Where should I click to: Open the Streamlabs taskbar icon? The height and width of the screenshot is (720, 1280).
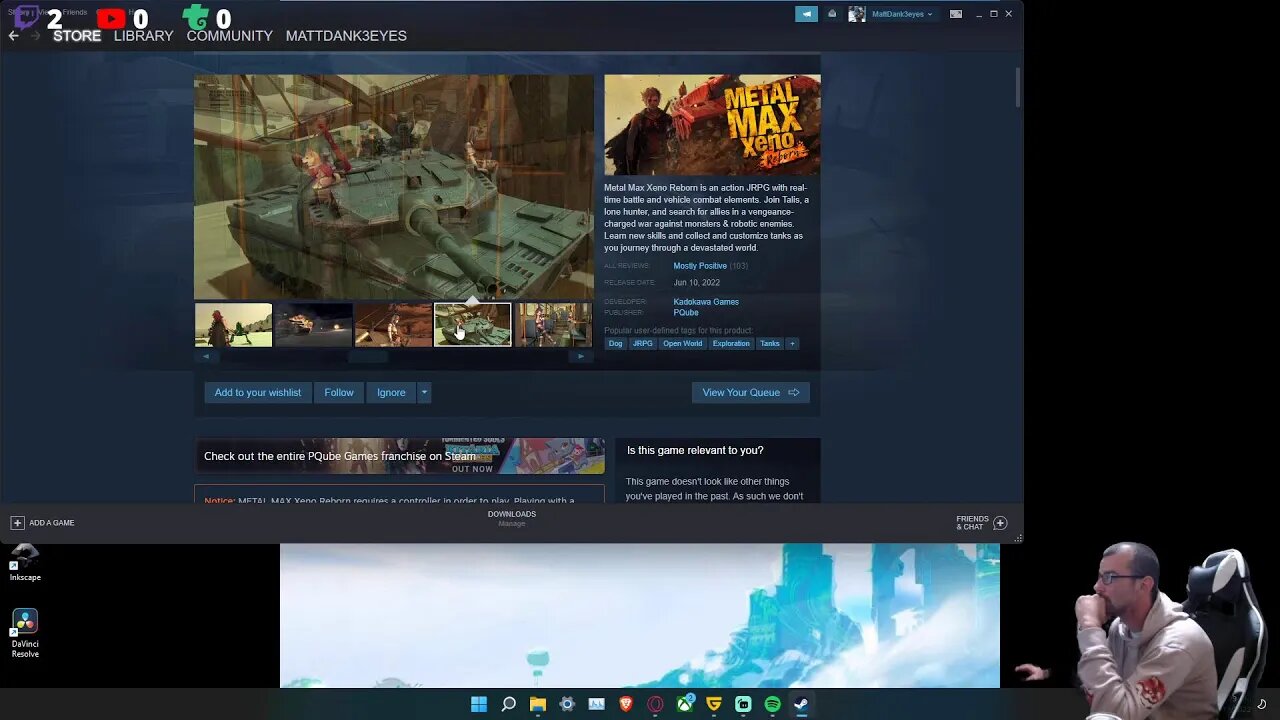point(743,704)
